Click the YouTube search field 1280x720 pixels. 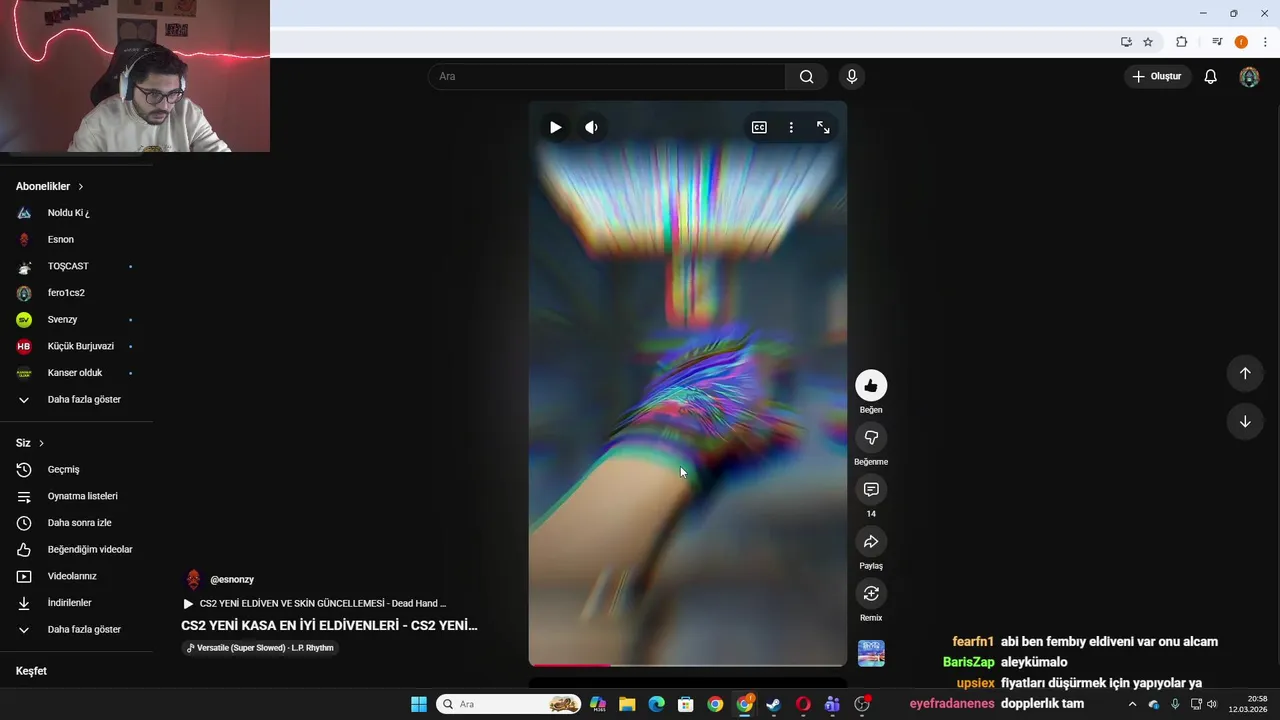click(x=607, y=76)
